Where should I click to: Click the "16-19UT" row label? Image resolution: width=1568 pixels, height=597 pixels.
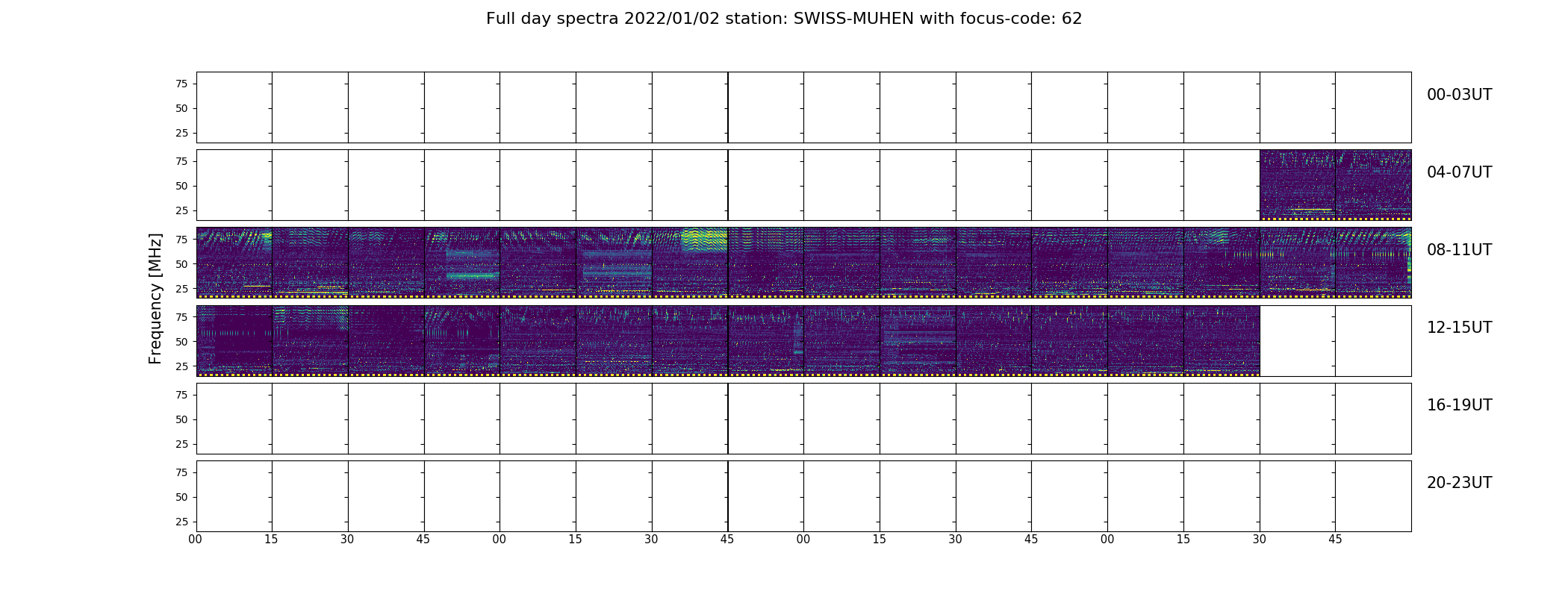[x=1459, y=405]
